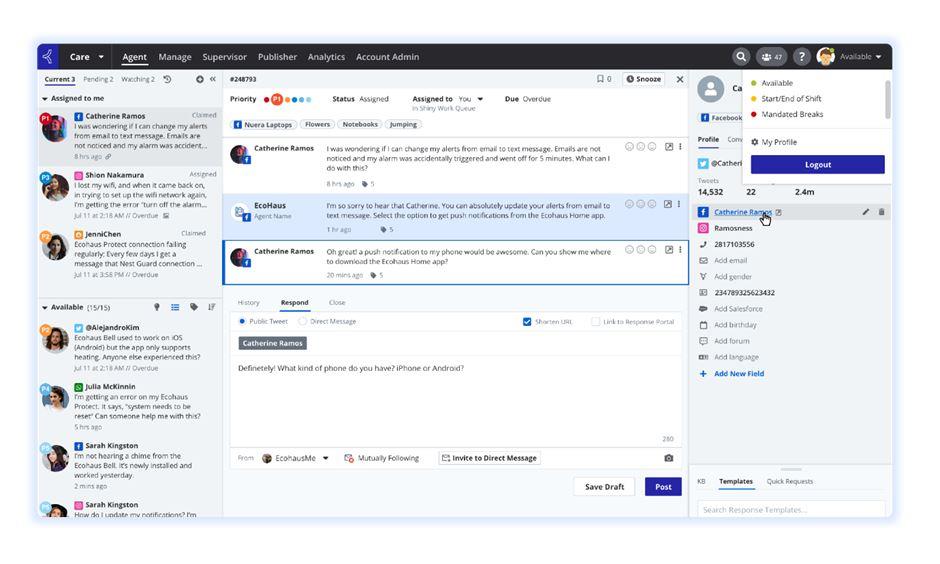Open the Care product dropdown
This screenshot has height=564, width=940.
[86, 57]
